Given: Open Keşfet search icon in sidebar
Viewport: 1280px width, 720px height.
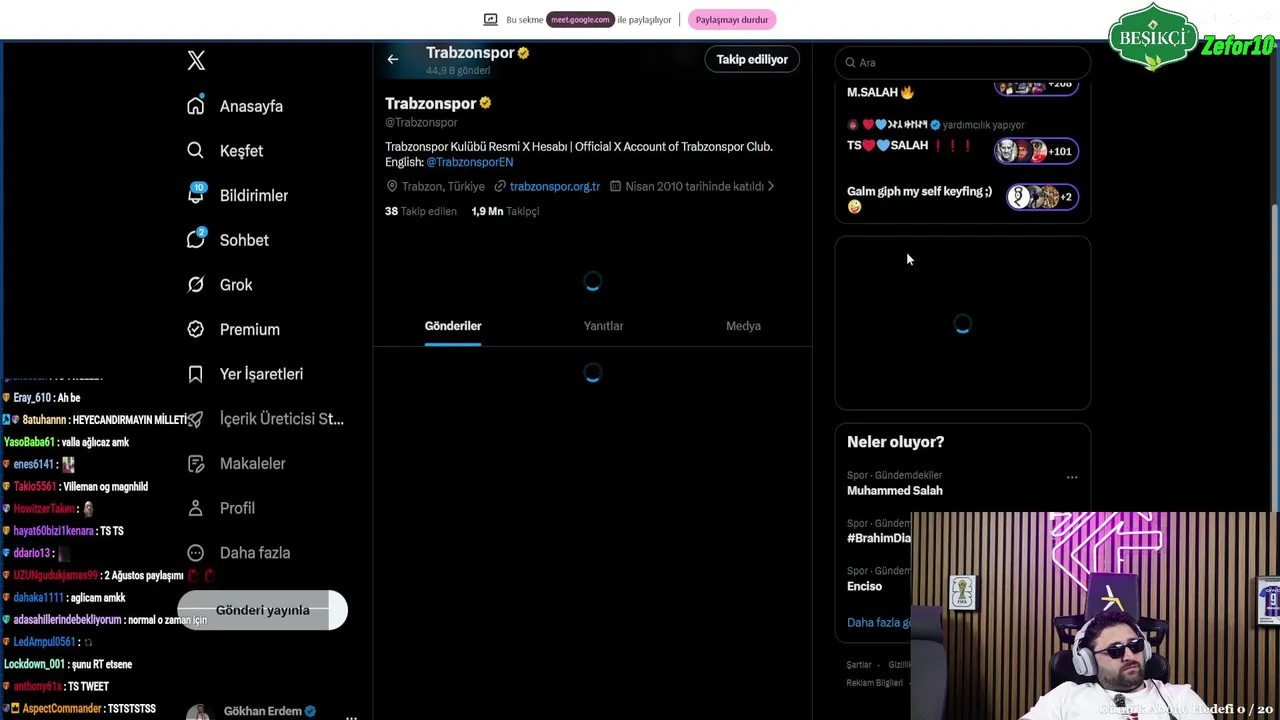Looking at the screenshot, I should tap(196, 151).
